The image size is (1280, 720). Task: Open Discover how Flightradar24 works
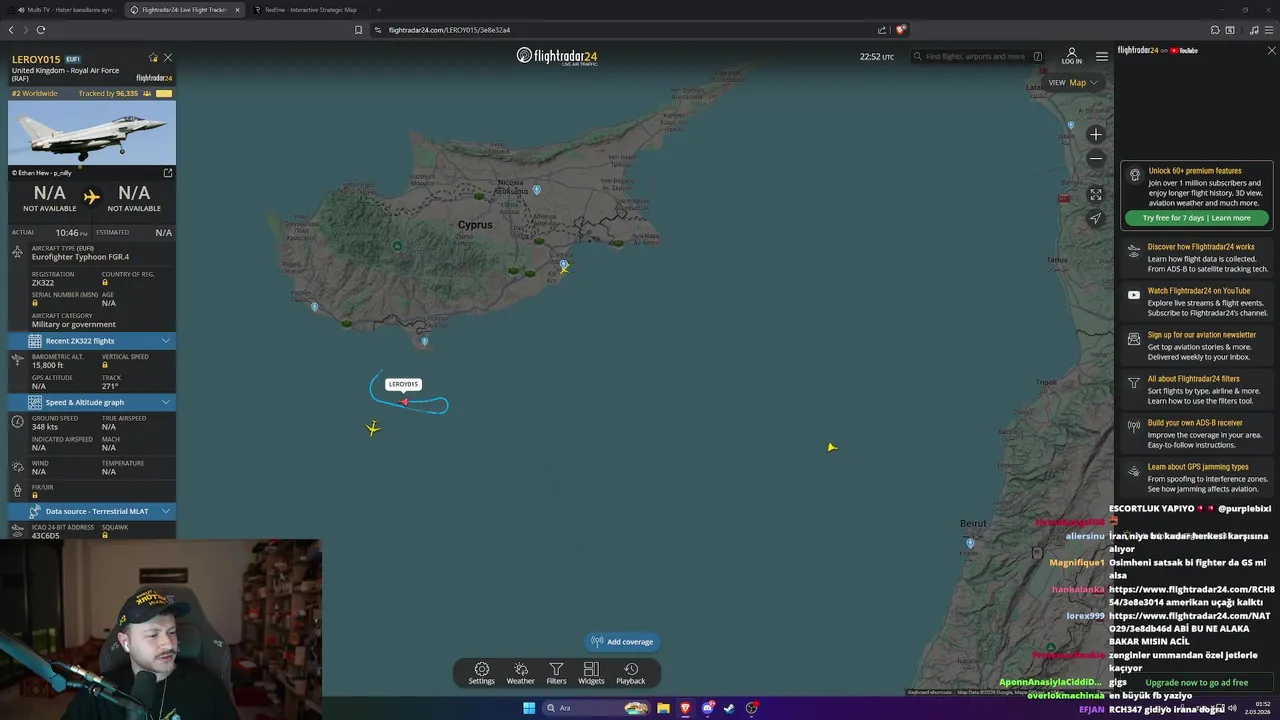(x=1197, y=258)
